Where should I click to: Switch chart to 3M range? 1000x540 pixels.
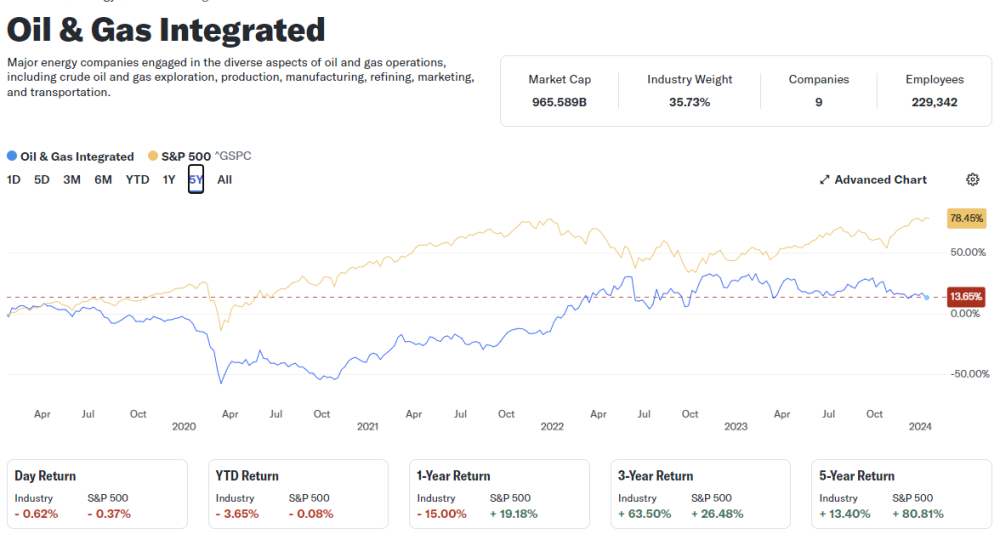coord(72,180)
